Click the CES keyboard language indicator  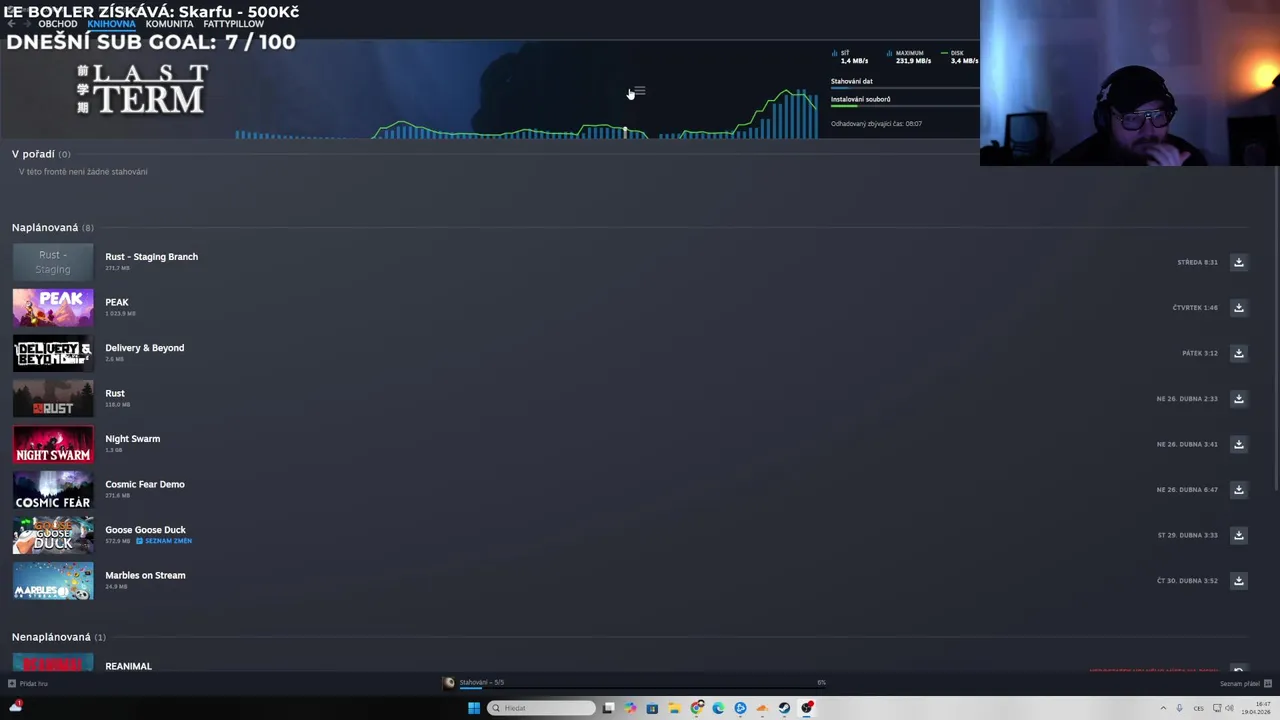pos(1198,708)
